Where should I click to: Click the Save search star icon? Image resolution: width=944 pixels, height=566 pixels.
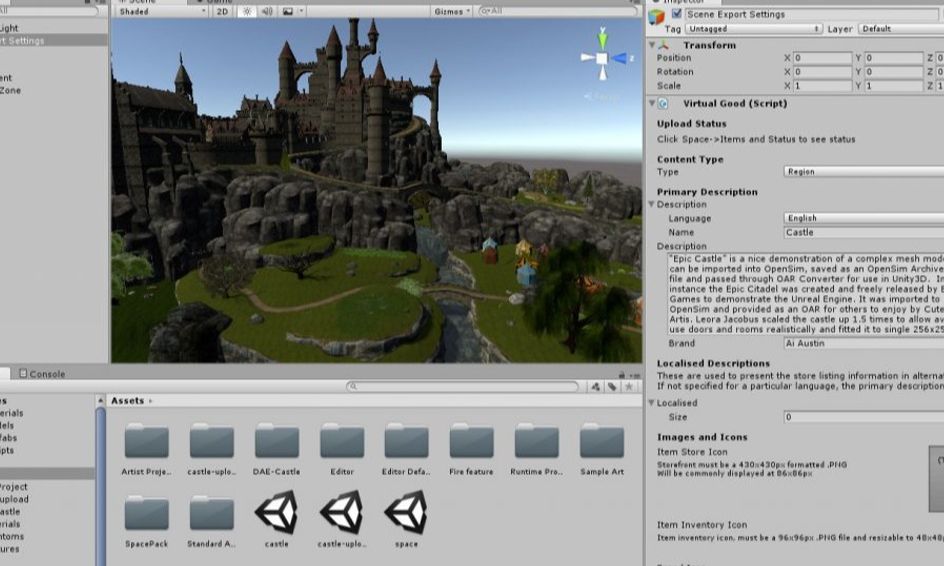point(629,387)
